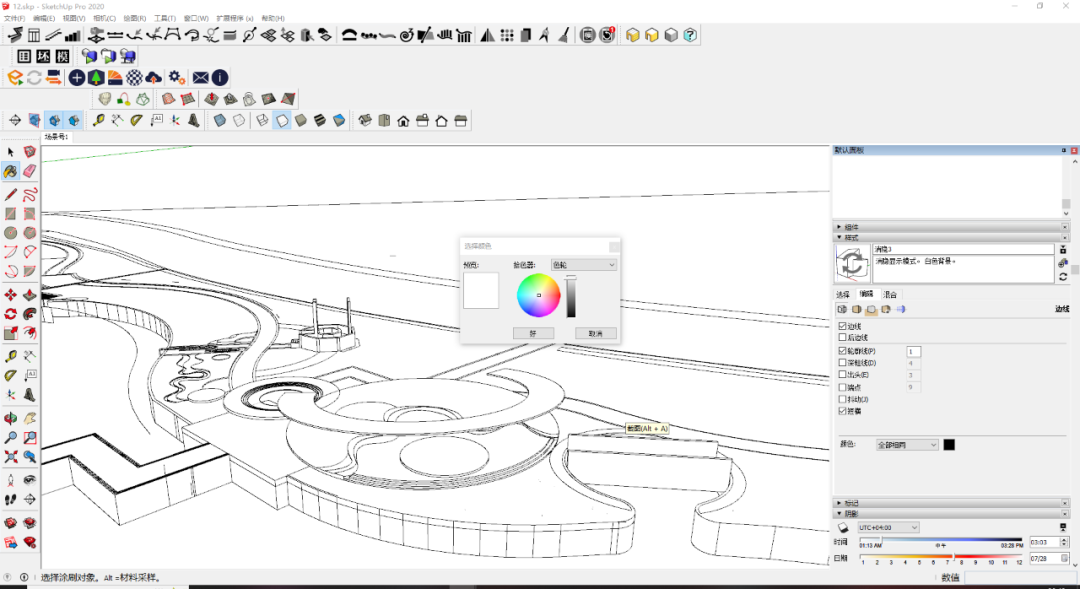Activate the Paint Bucket tool
The width and height of the screenshot is (1080, 589).
click(x=11, y=171)
